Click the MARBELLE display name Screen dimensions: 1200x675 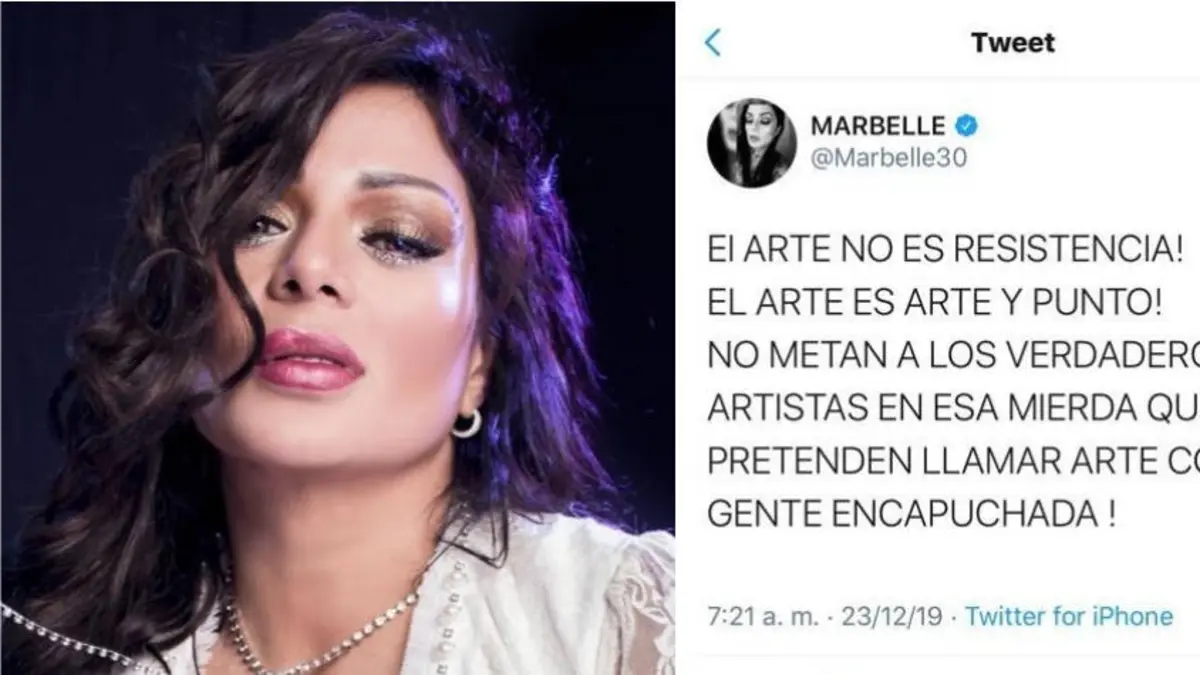pyautogui.click(x=878, y=126)
